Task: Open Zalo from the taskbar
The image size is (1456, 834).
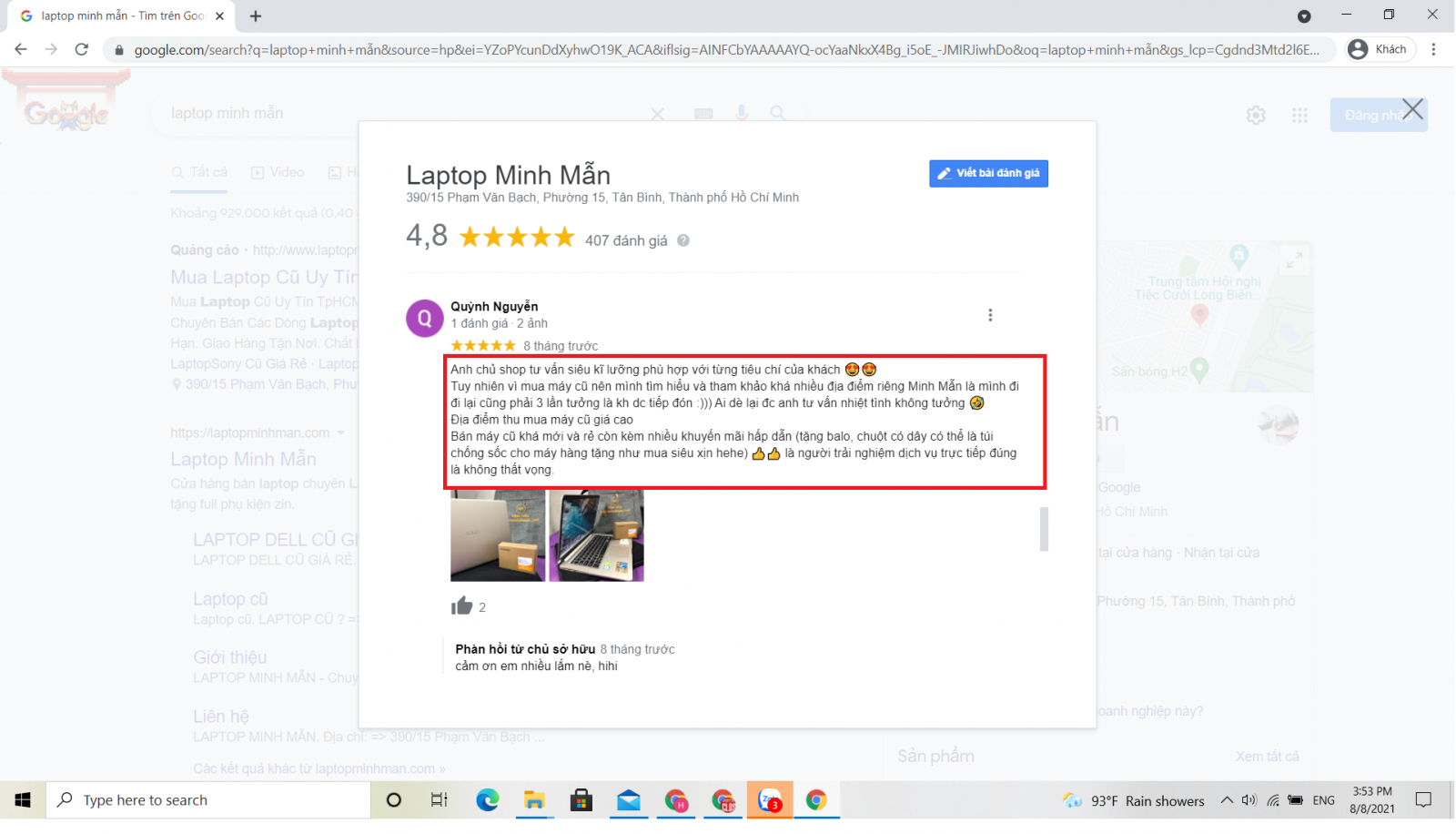Action: [x=770, y=800]
